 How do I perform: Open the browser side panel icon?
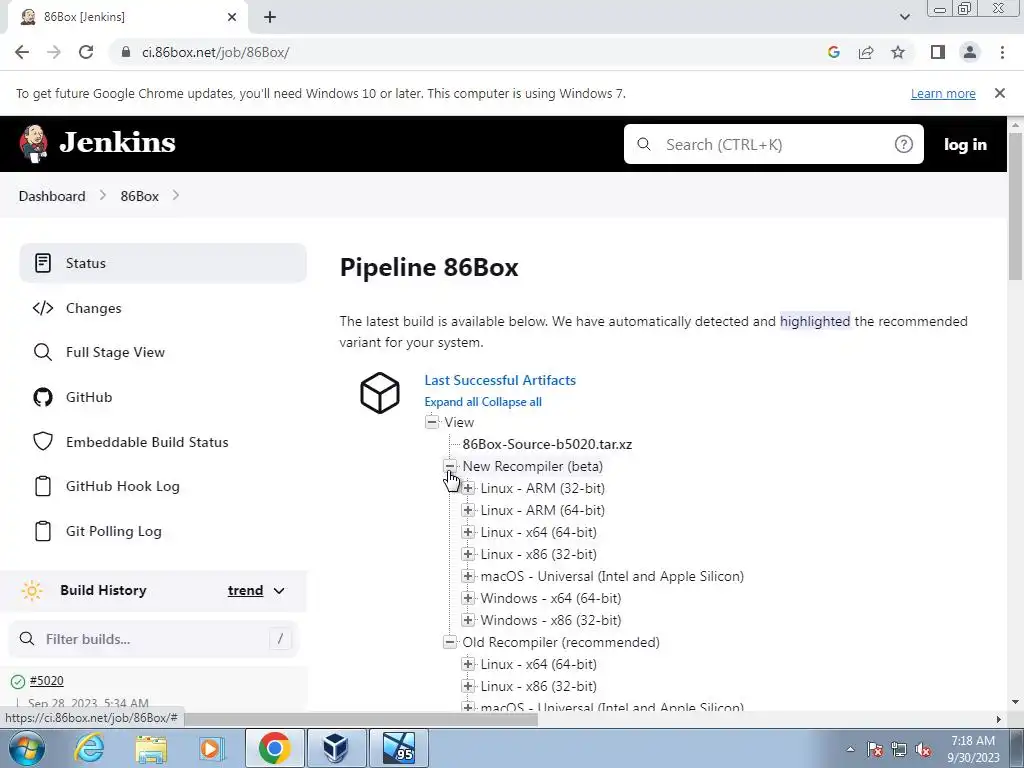938,52
